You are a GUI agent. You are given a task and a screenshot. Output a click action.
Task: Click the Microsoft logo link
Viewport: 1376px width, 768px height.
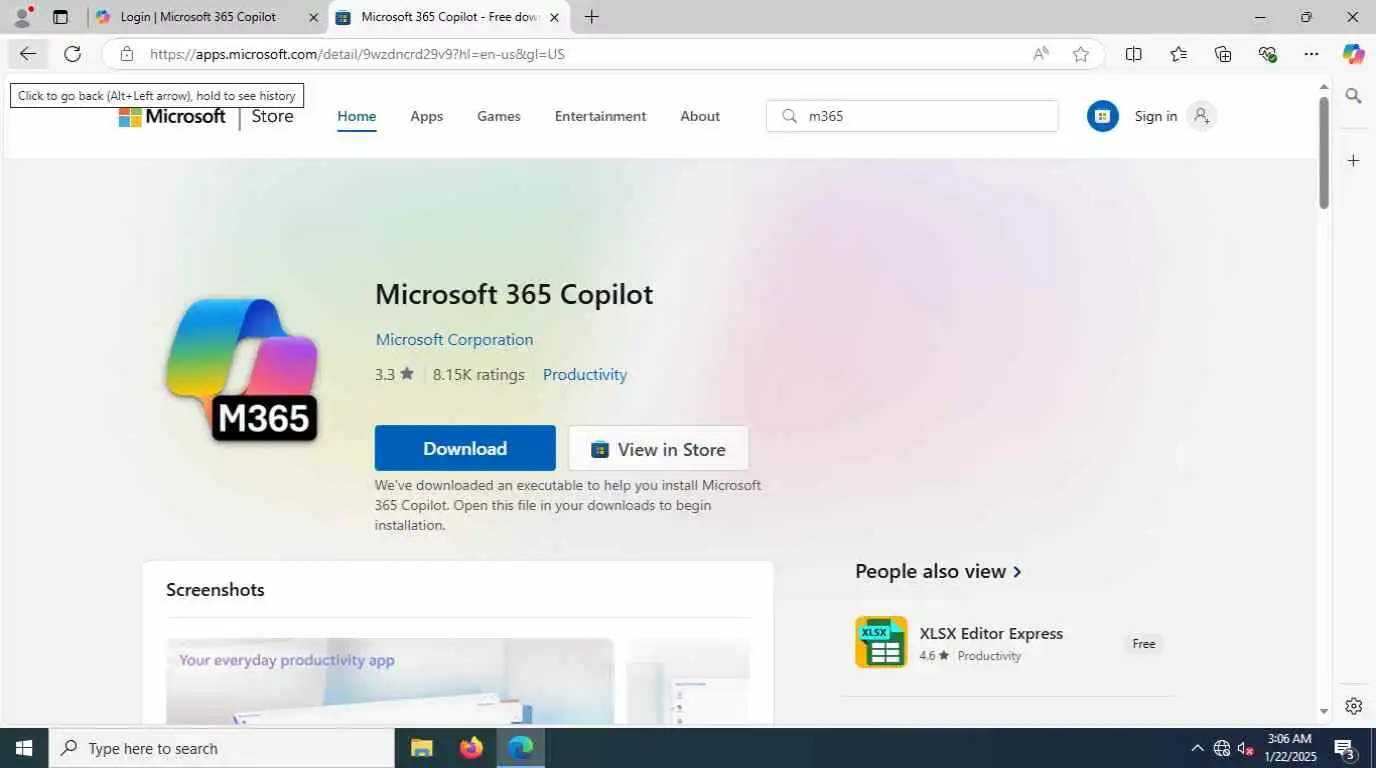pyautogui.click(x=172, y=116)
